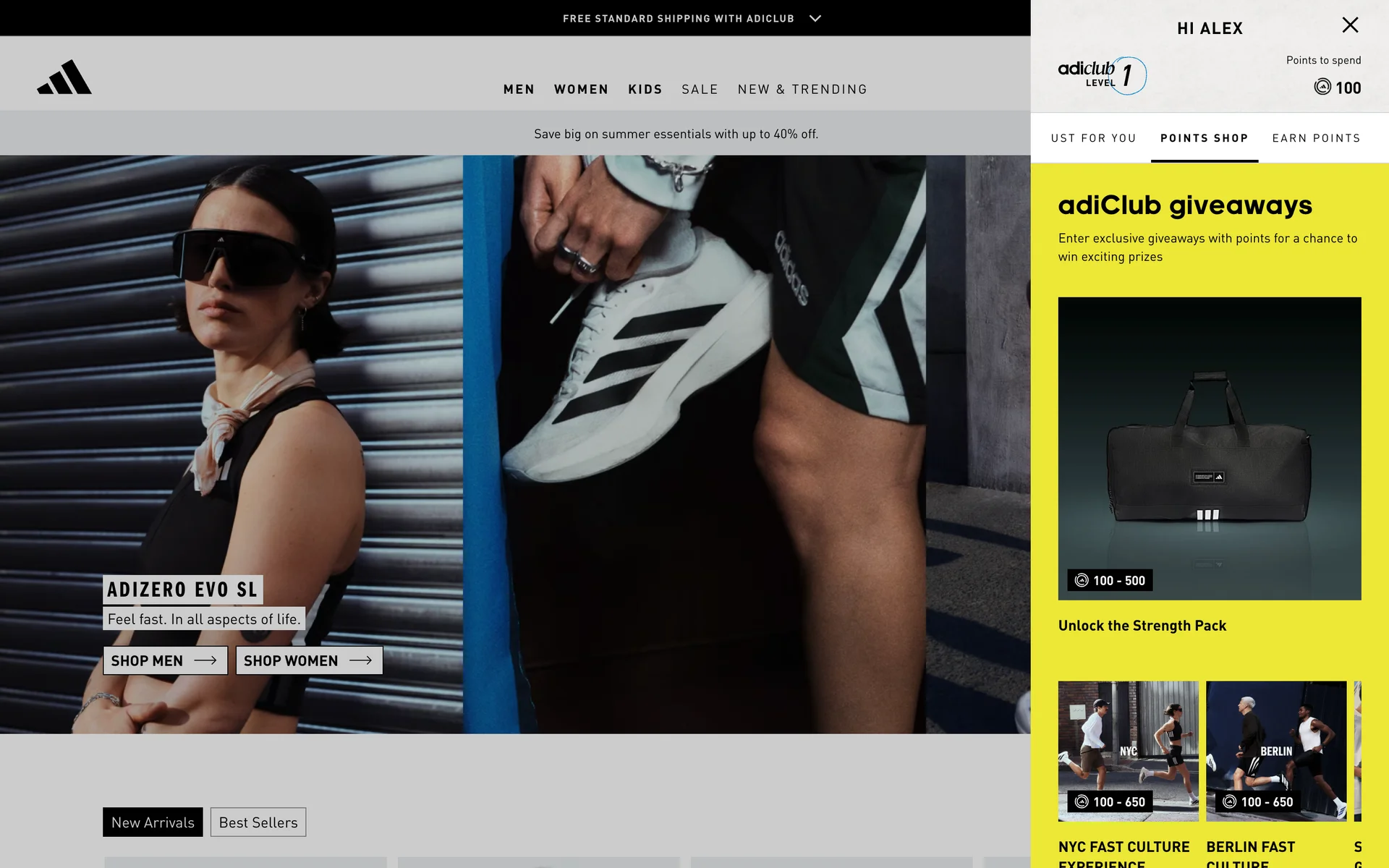This screenshot has width=1389, height=868.
Task: Select the New Arrivals toggle
Action: click(x=153, y=822)
